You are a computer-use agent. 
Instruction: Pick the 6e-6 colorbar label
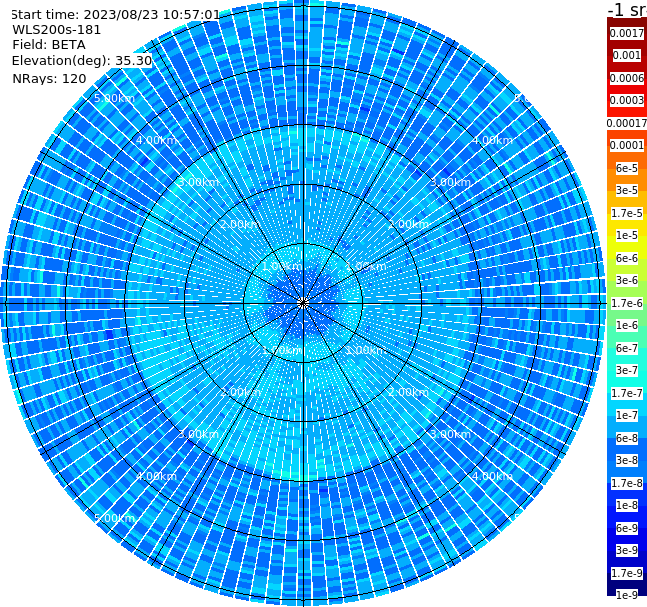[x=627, y=258]
